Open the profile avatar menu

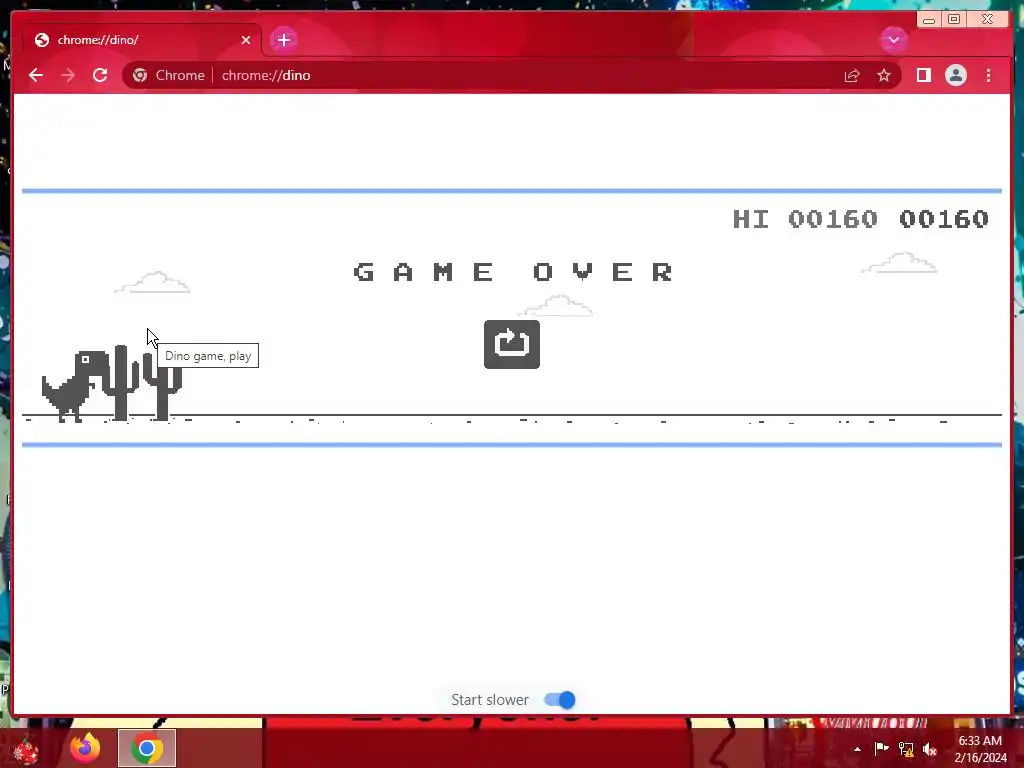pos(955,76)
